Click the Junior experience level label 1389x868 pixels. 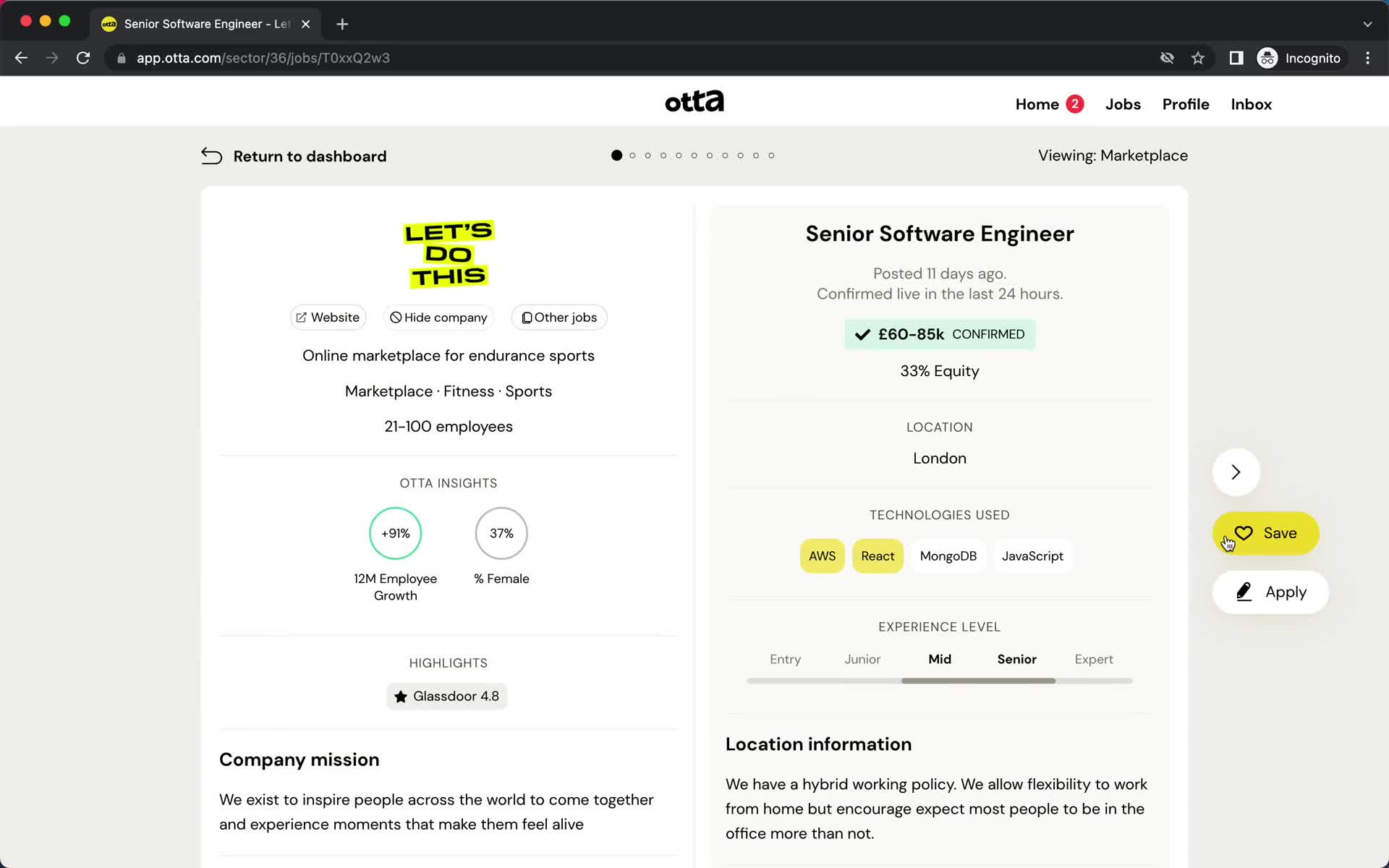[862, 659]
